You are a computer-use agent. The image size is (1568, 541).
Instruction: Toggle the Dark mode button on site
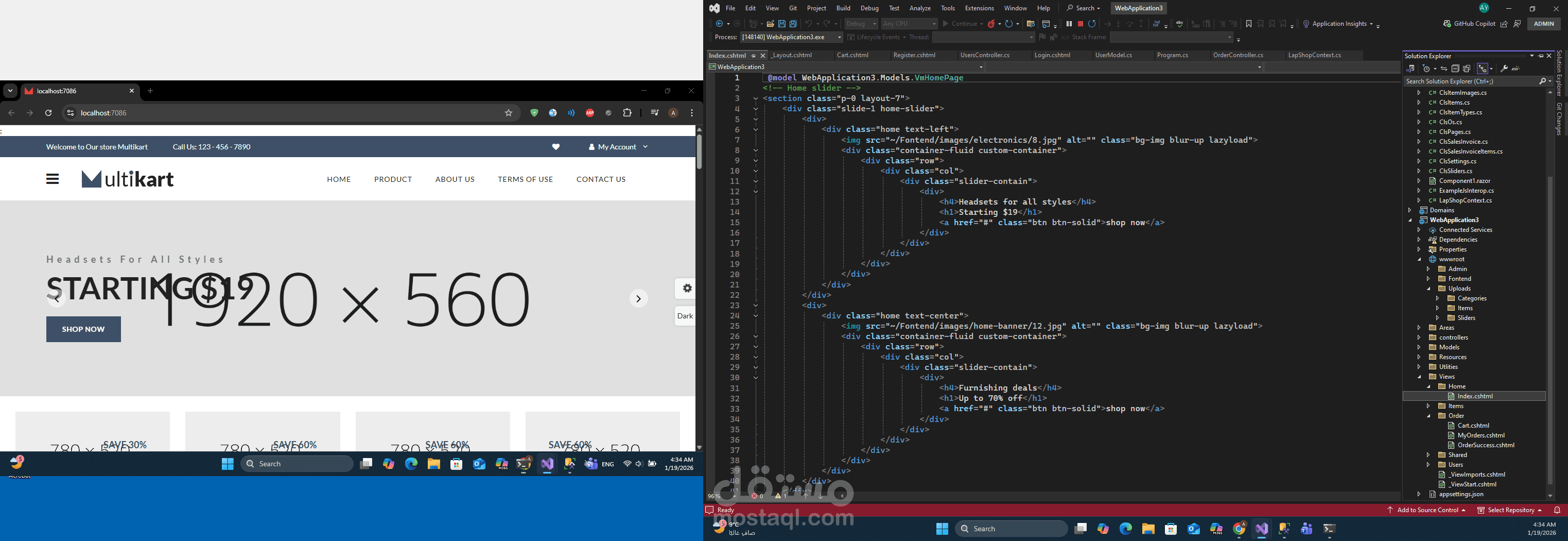pos(685,316)
